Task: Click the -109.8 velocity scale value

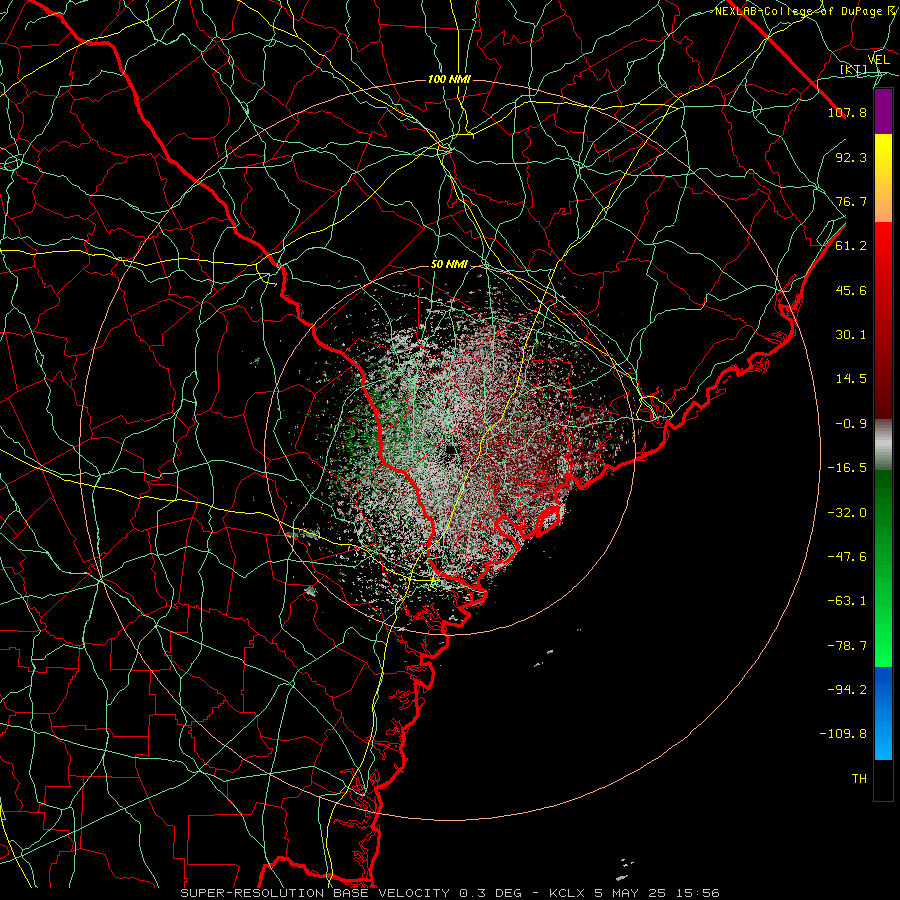Action: (x=843, y=734)
